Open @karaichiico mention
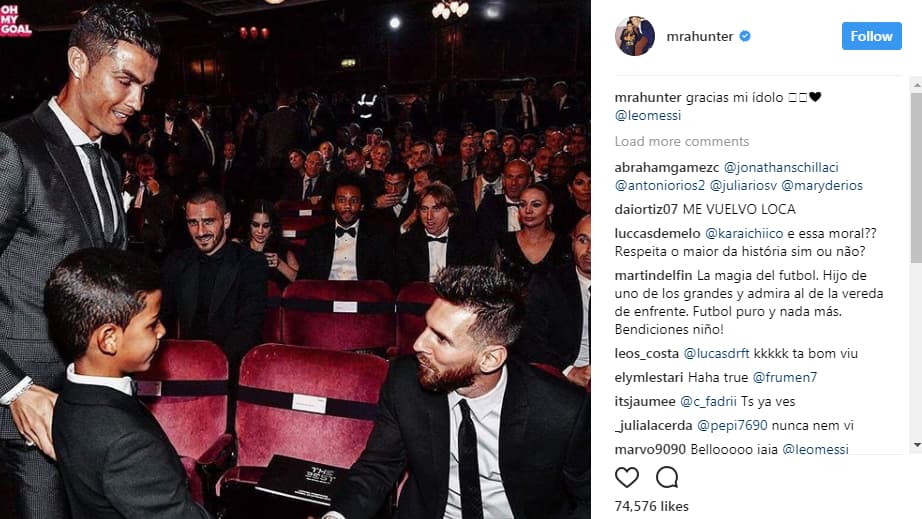The height and width of the screenshot is (519, 922). (x=744, y=233)
